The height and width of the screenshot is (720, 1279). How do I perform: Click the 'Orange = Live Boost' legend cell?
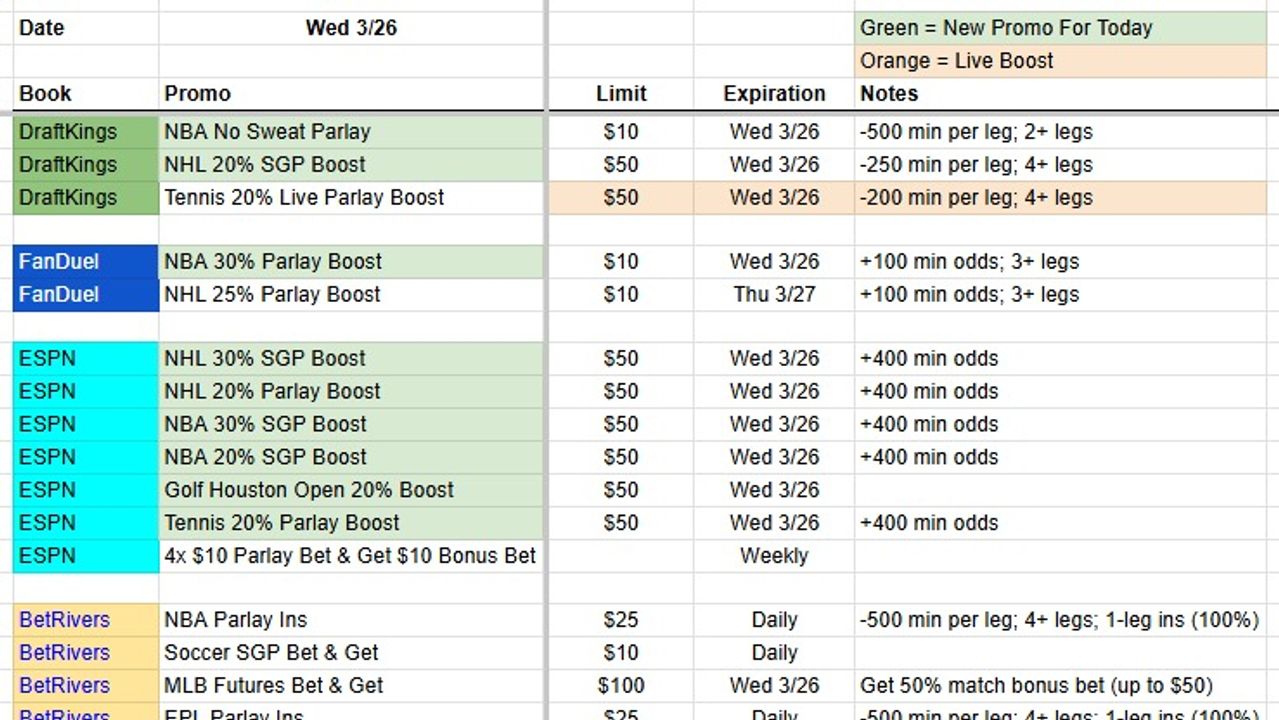[x=1061, y=61]
